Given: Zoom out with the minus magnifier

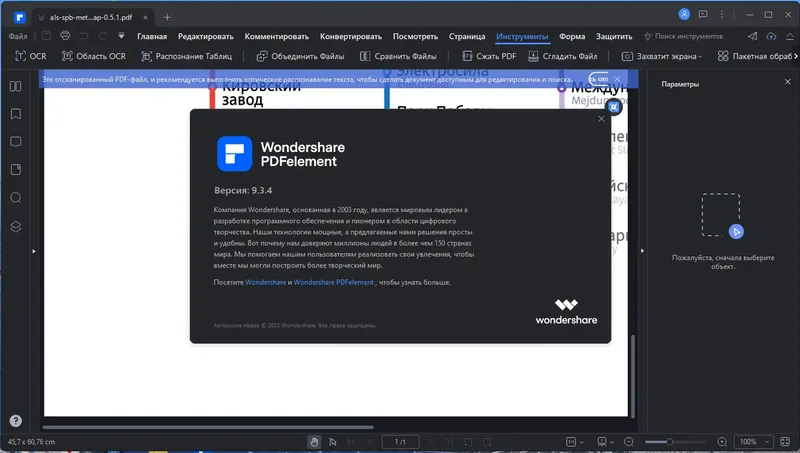Looking at the screenshot, I should click(x=629, y=442).
